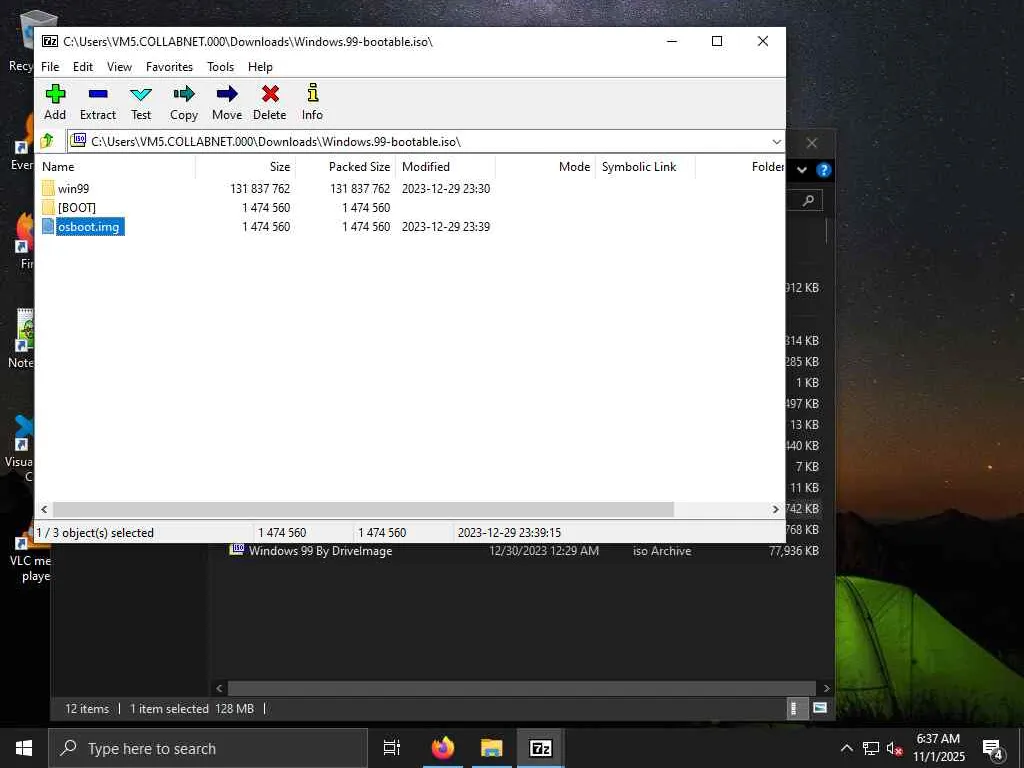The width and height of the screenshot is (1024, 768).
Task: Open the Info toolbar icon
Action: 313,93
